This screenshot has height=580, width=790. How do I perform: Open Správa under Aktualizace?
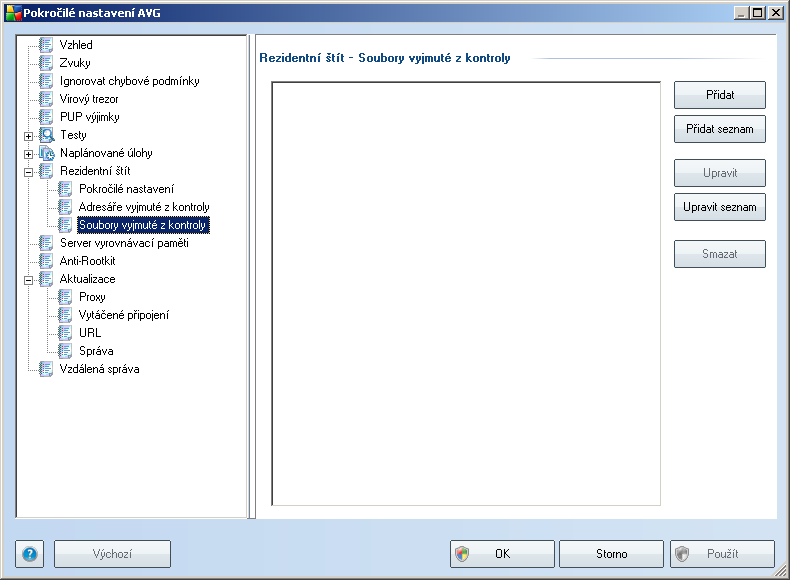(x=96, y=351)
